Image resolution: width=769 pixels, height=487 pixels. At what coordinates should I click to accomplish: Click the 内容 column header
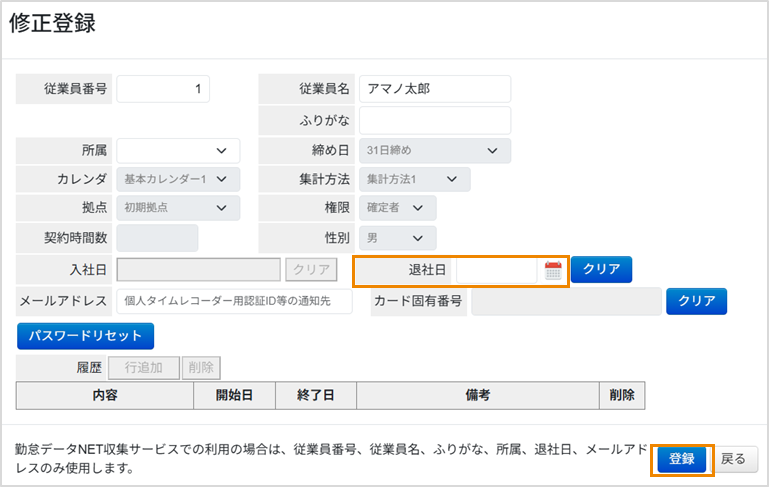pos(105,395)
